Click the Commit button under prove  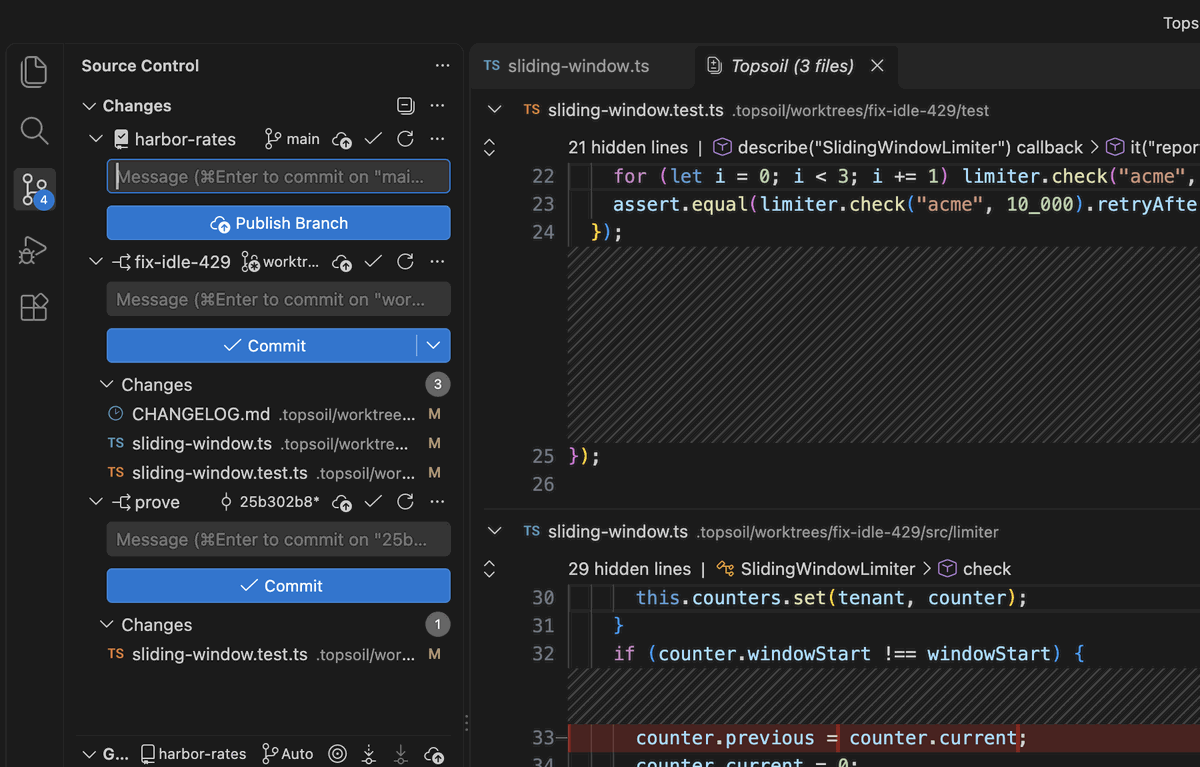[x=279, y=586]
